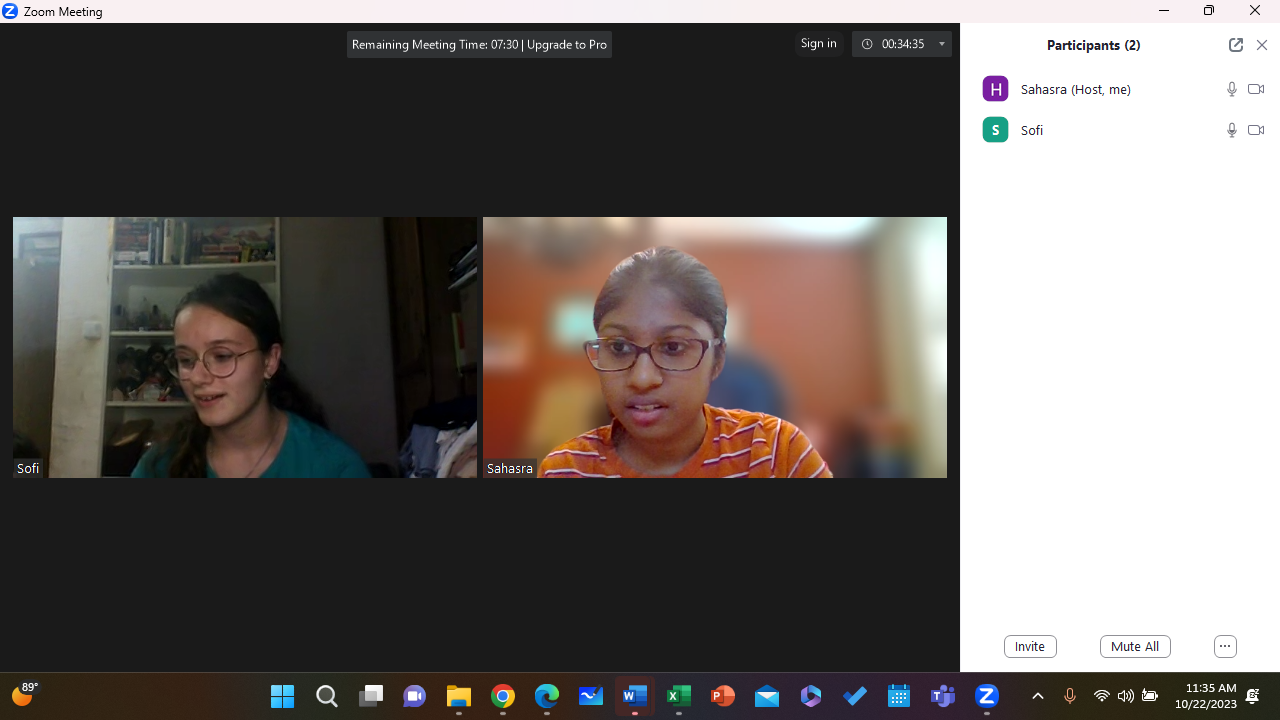Click Sahasra's purple H avatar
The height and width of the screenshot is (720, 1280).
point(995,89)
